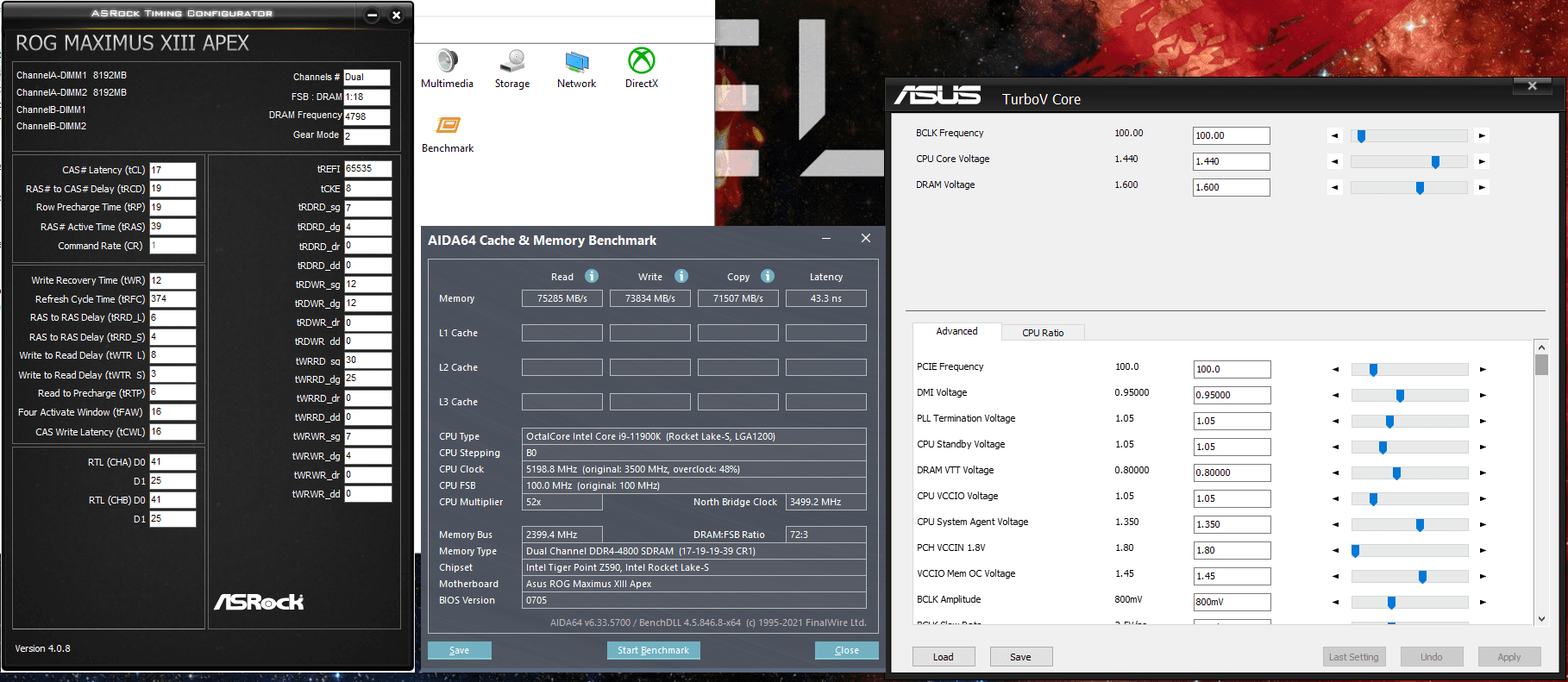The width and height of the screenshot is (1568, 682).
Task: Increase BCLK Amplitude with right arrow
Action: (x=1483, y=602)
